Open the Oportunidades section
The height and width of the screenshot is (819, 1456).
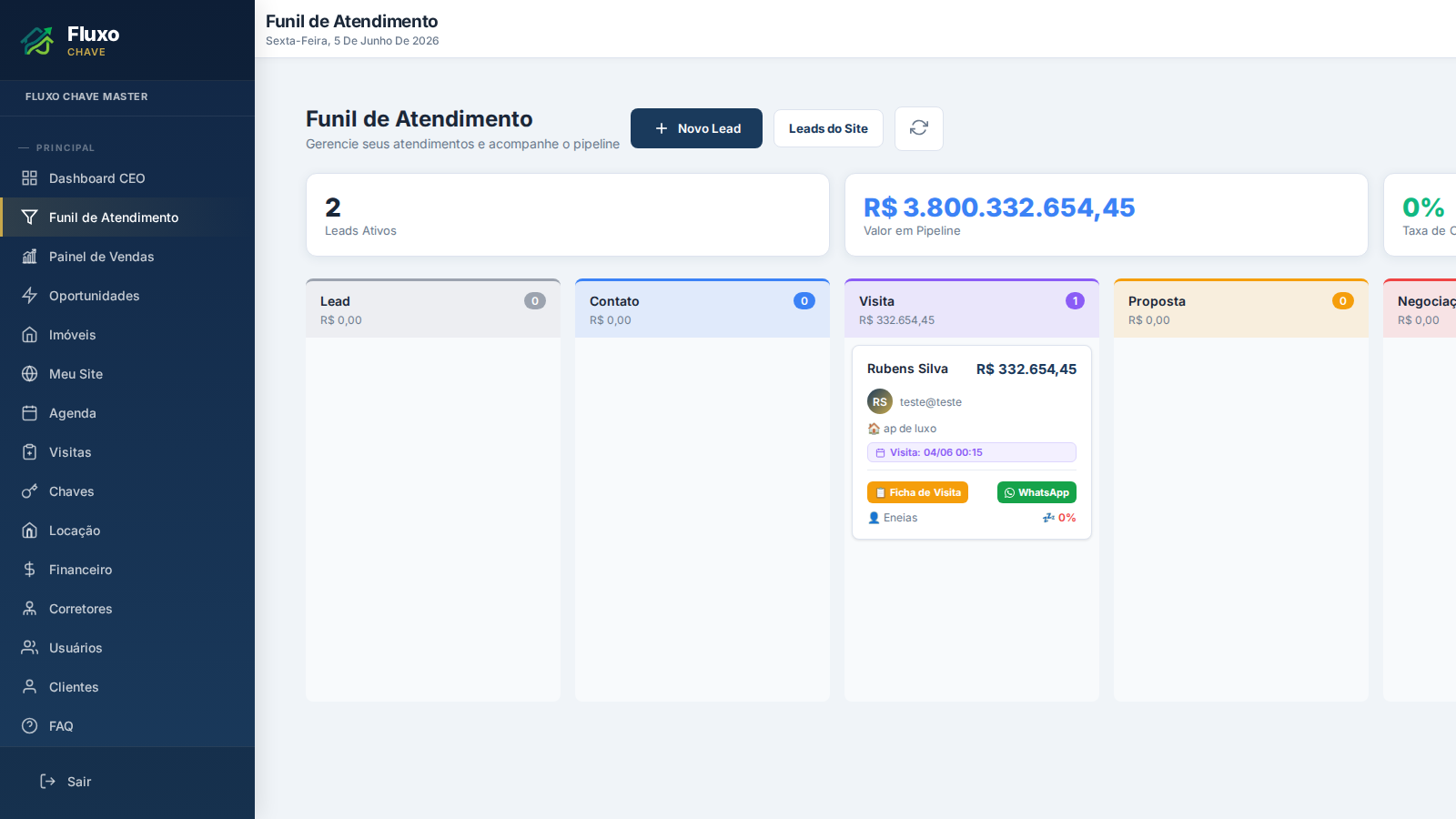pyautogui.click(x=127, y=296)
